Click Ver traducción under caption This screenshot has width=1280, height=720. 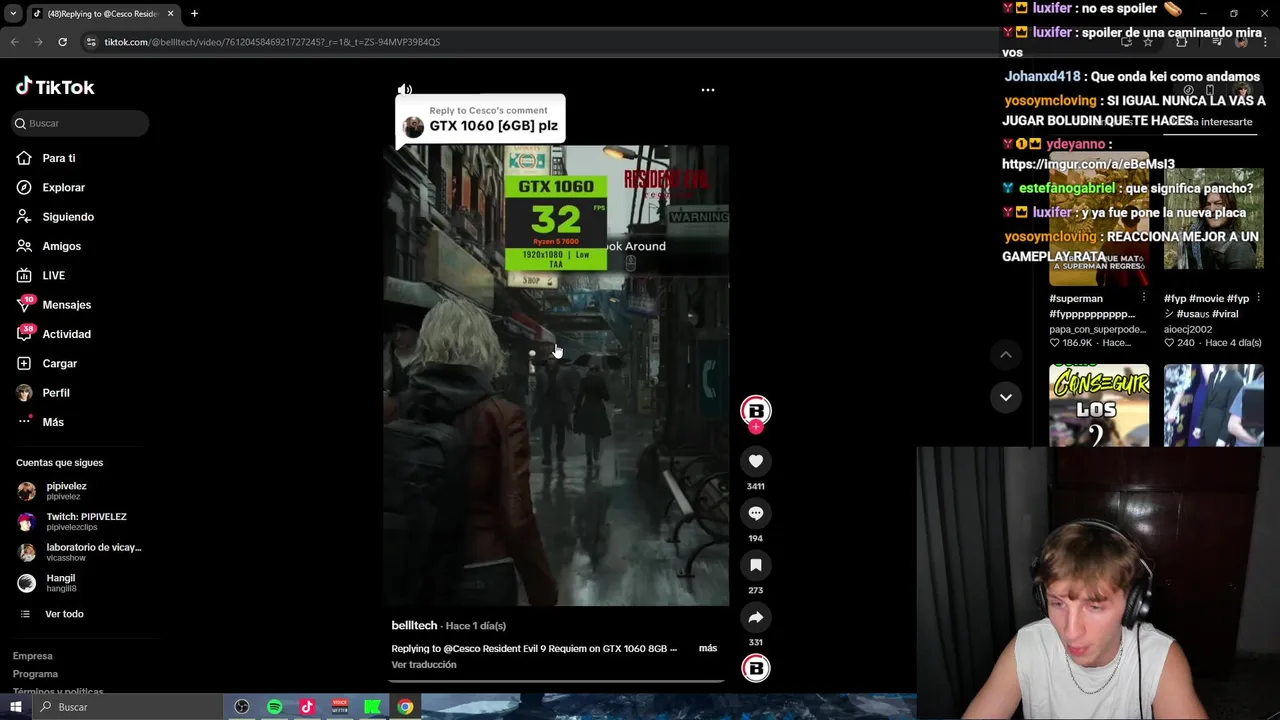pyautogui.click(x=424, y=664)
